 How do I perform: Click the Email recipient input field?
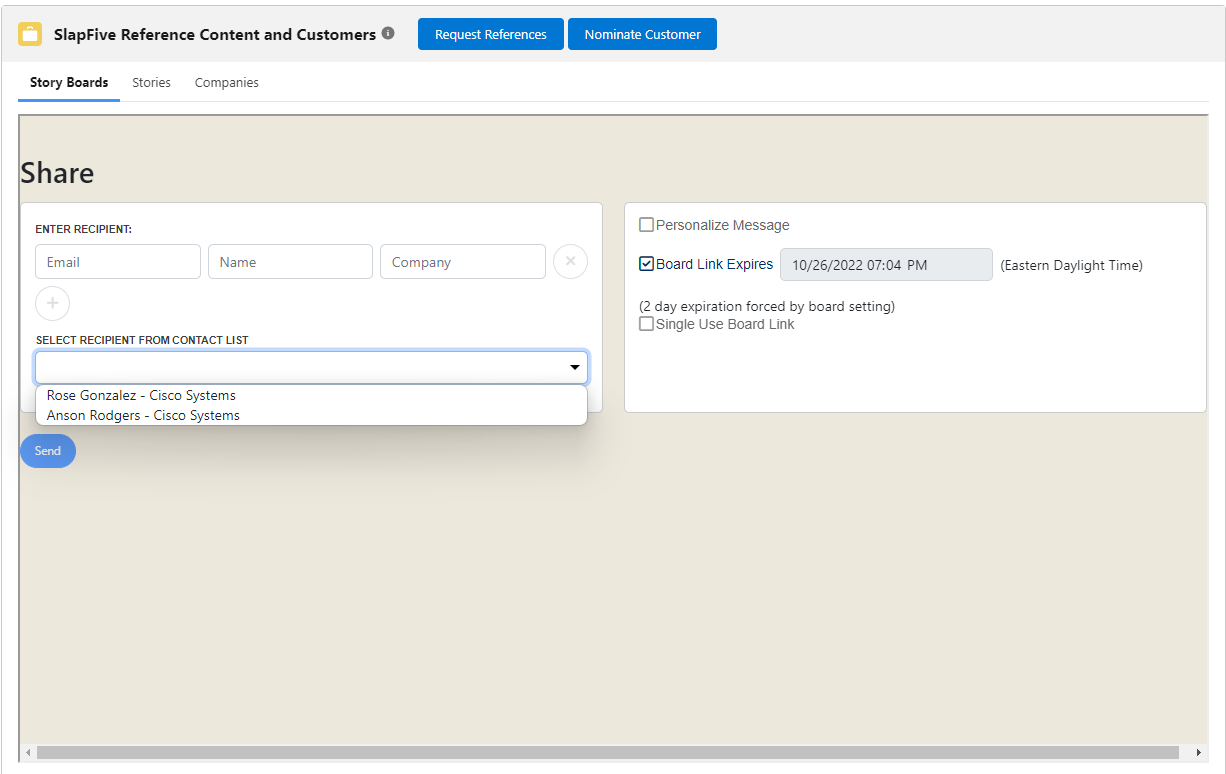117,261
